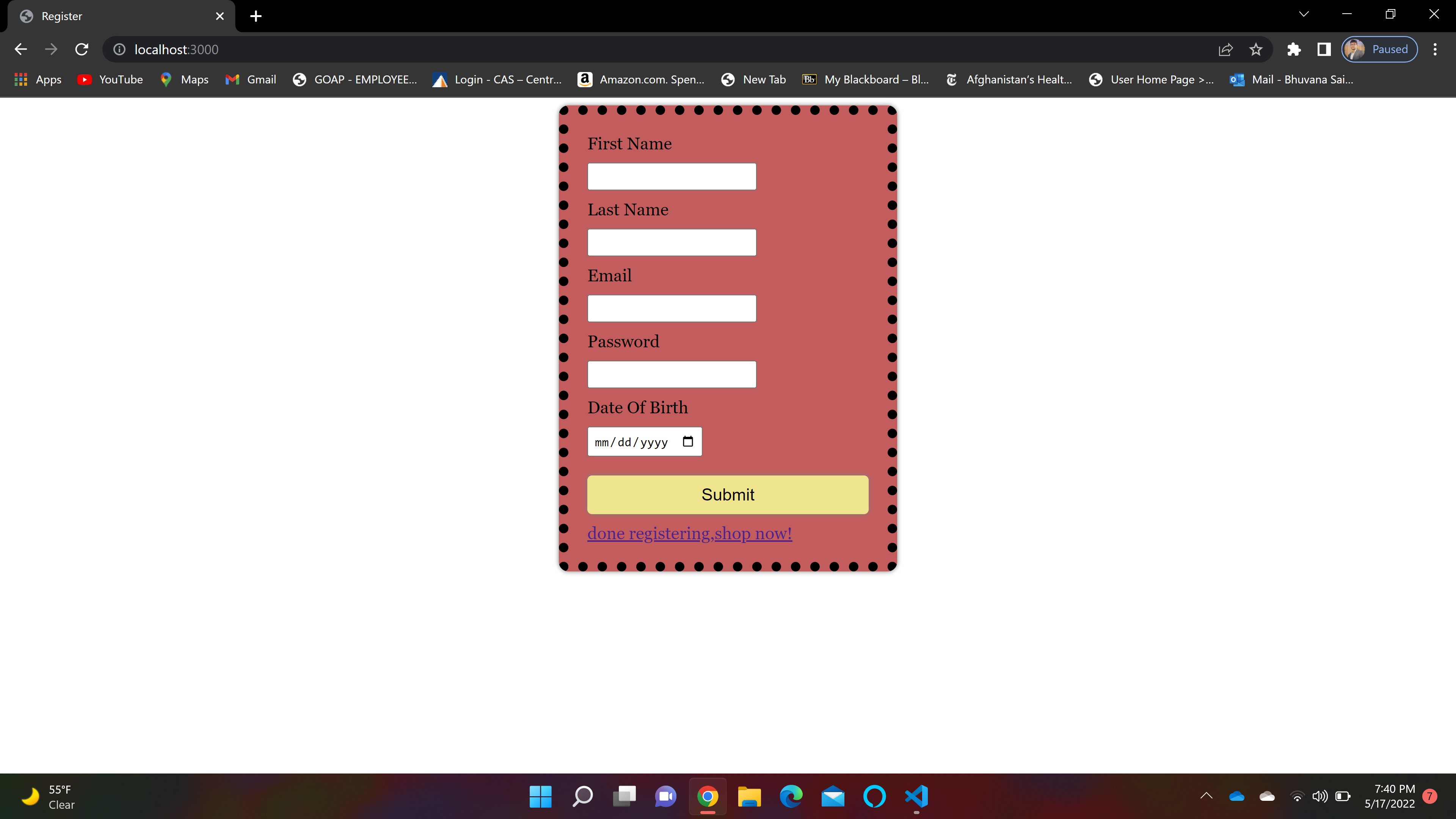Viewport: 1456px width, 819px height.
Task: Open a new browser tab
Action: pos(256,16)
